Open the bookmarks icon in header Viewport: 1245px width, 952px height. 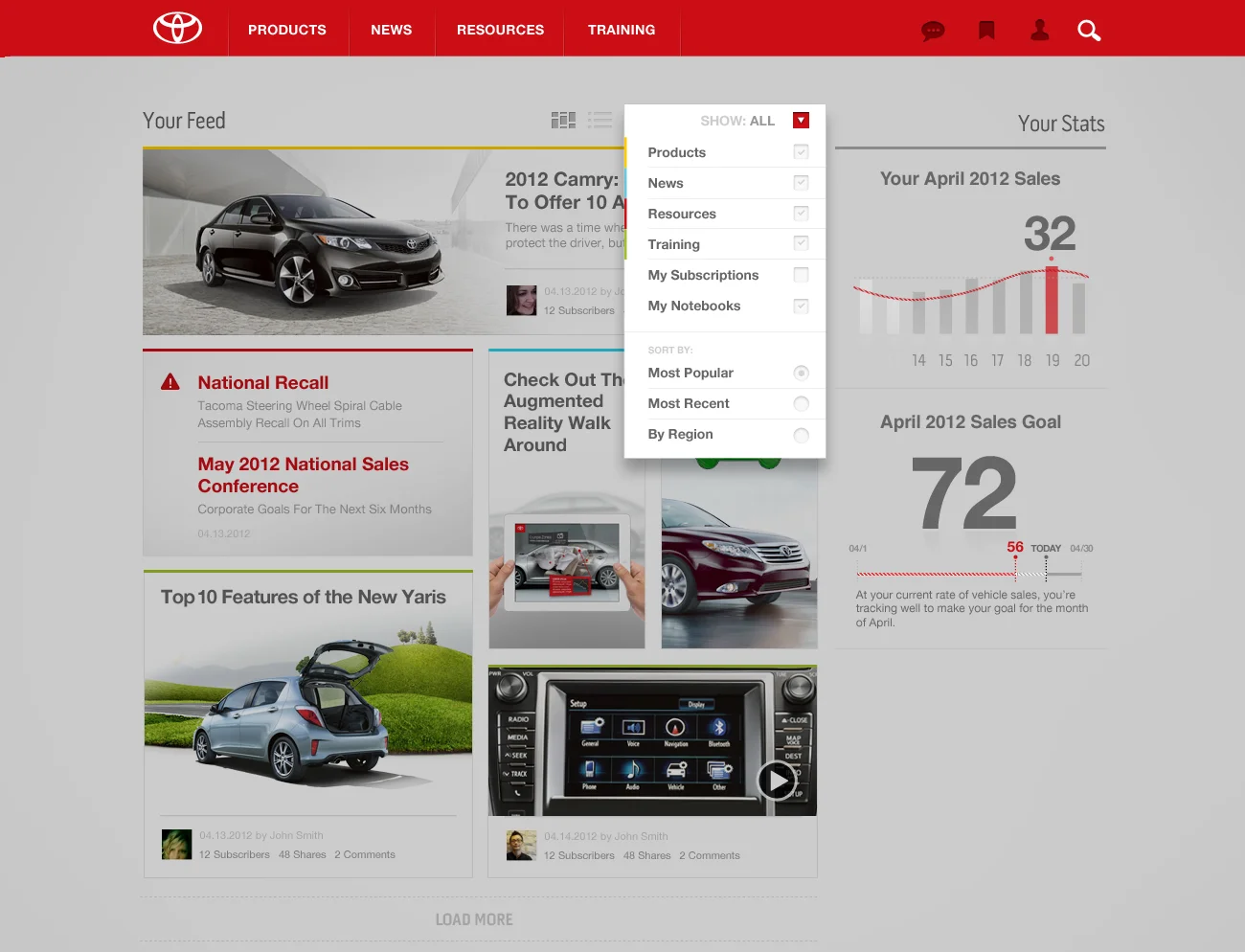point(986,31)
